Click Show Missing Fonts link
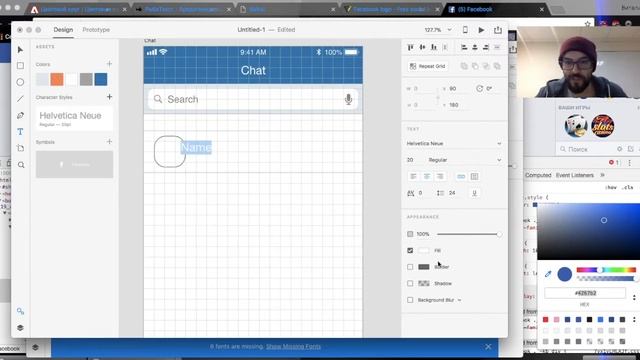 pos(293,347)
